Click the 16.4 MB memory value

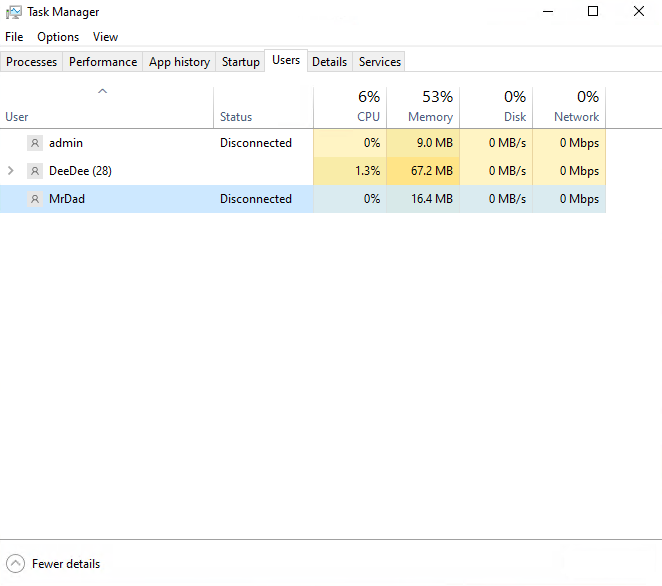(x=432, y=199)
